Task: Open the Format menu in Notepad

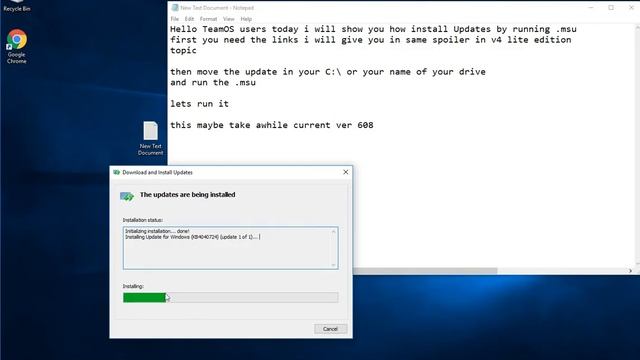Action: (x=208, y=19)
